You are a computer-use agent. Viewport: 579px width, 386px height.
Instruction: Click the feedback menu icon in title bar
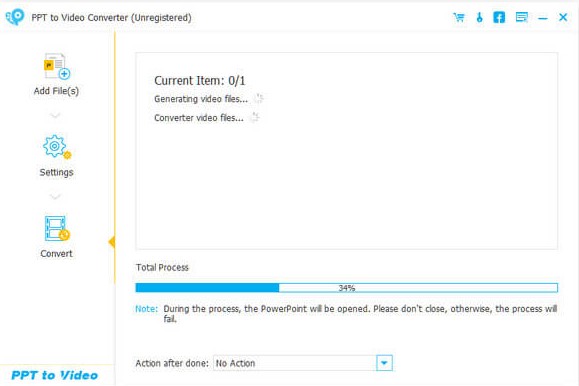521,17
